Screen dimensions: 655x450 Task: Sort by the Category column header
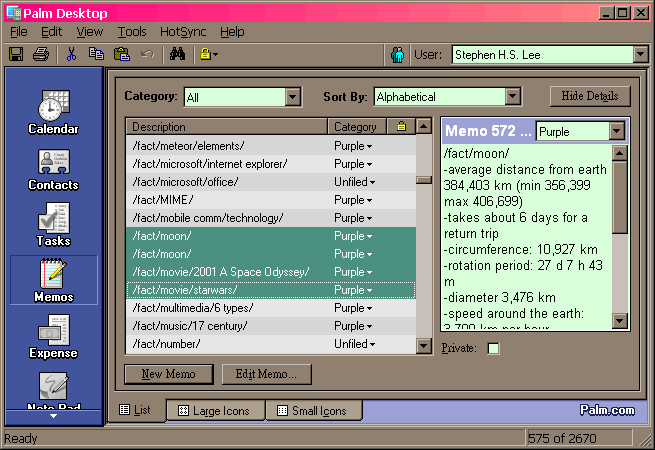pos(357,127)
